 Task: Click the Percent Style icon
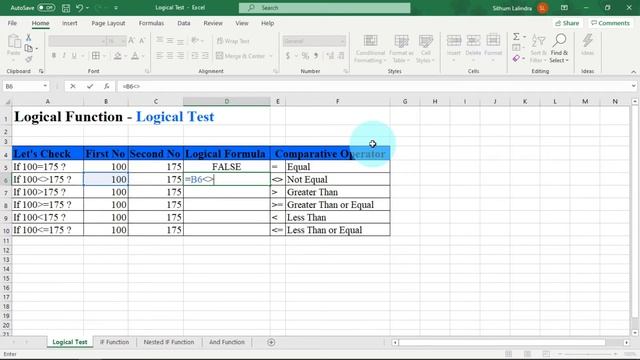(305, 56)
